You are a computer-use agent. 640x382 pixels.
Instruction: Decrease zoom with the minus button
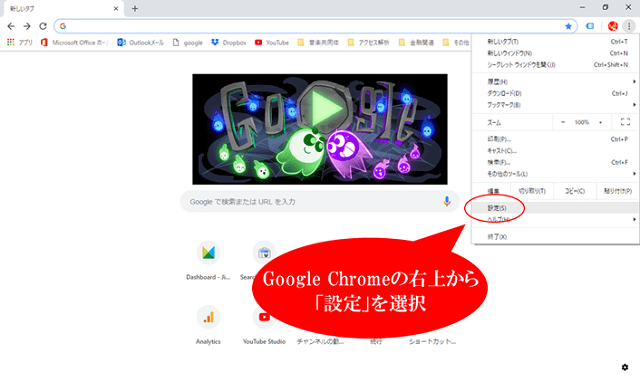pyautogui.click(x=563, y=122)
